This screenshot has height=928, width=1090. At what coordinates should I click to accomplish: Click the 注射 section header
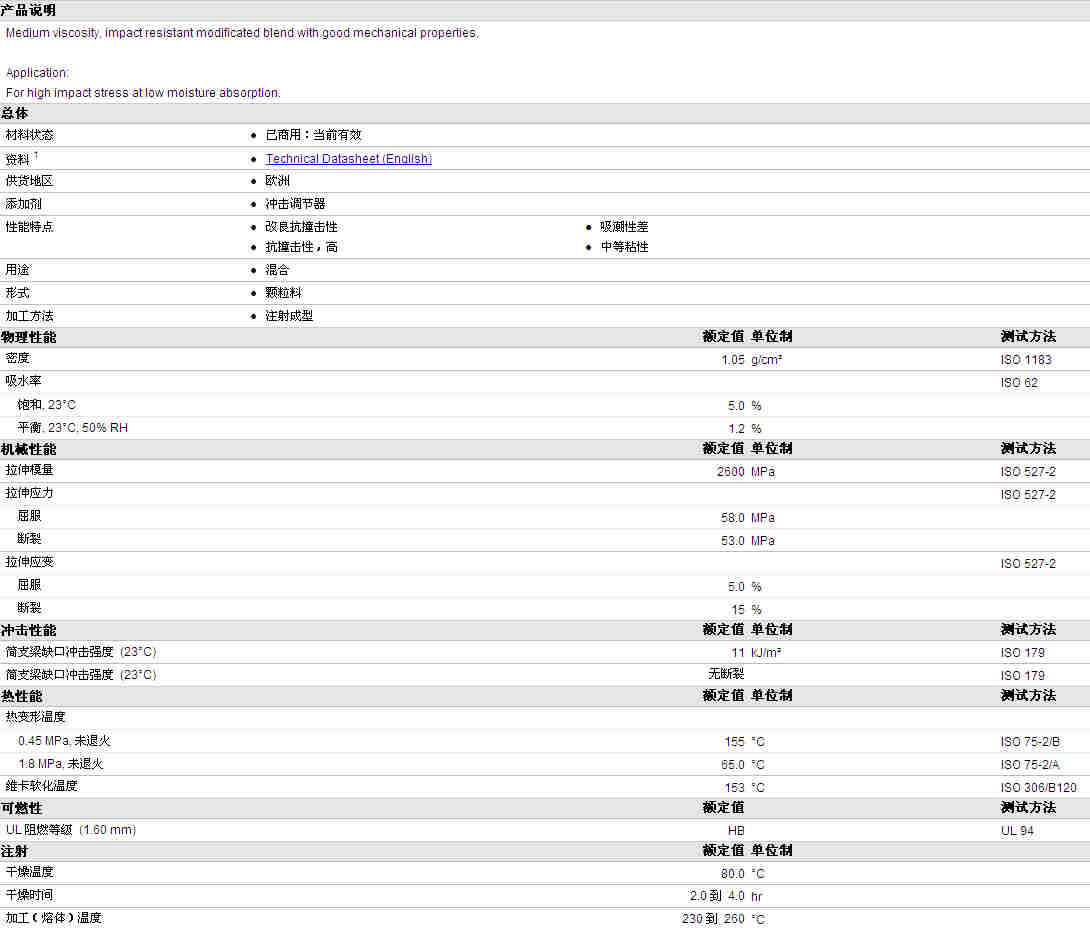click(15, 852)
